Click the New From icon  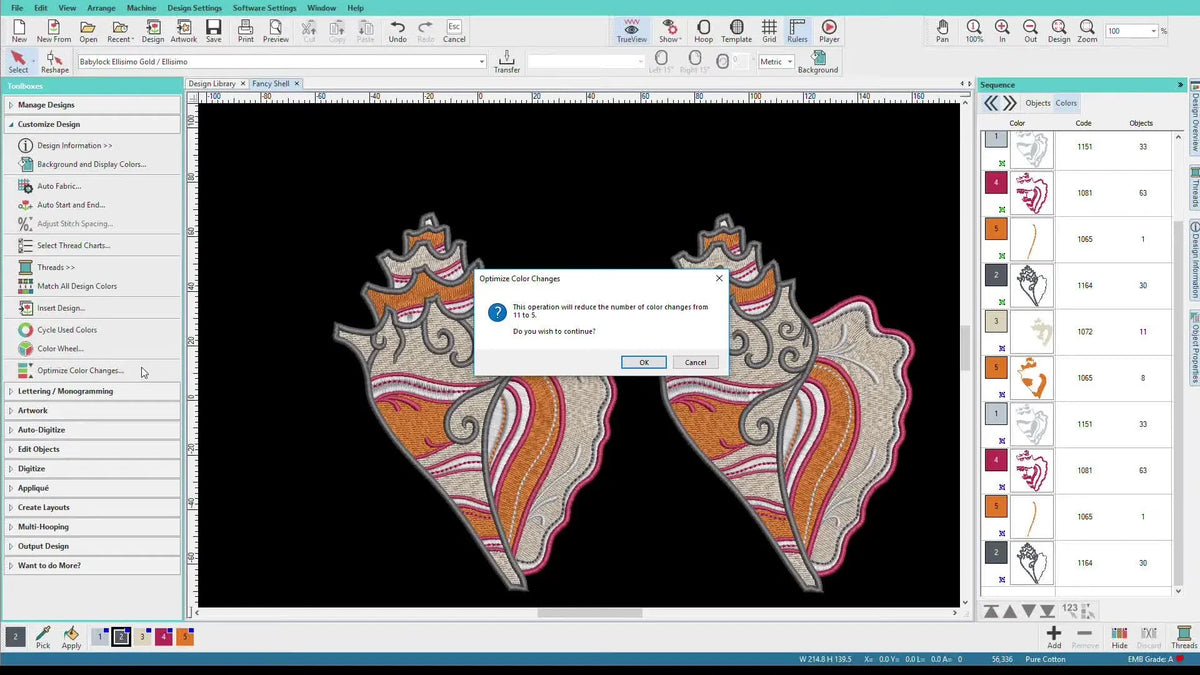coord(54,31)
